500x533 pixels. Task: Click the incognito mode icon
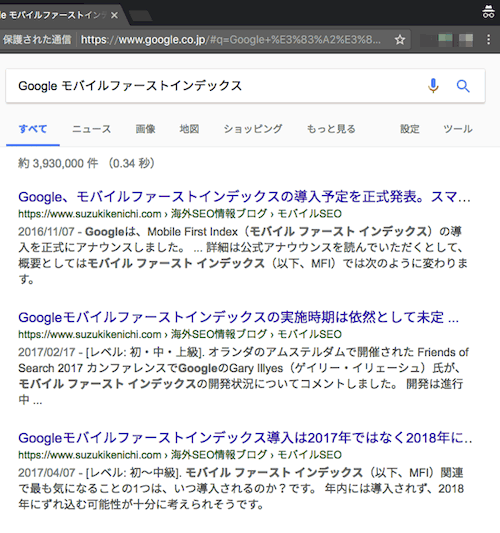pos(488,12)
